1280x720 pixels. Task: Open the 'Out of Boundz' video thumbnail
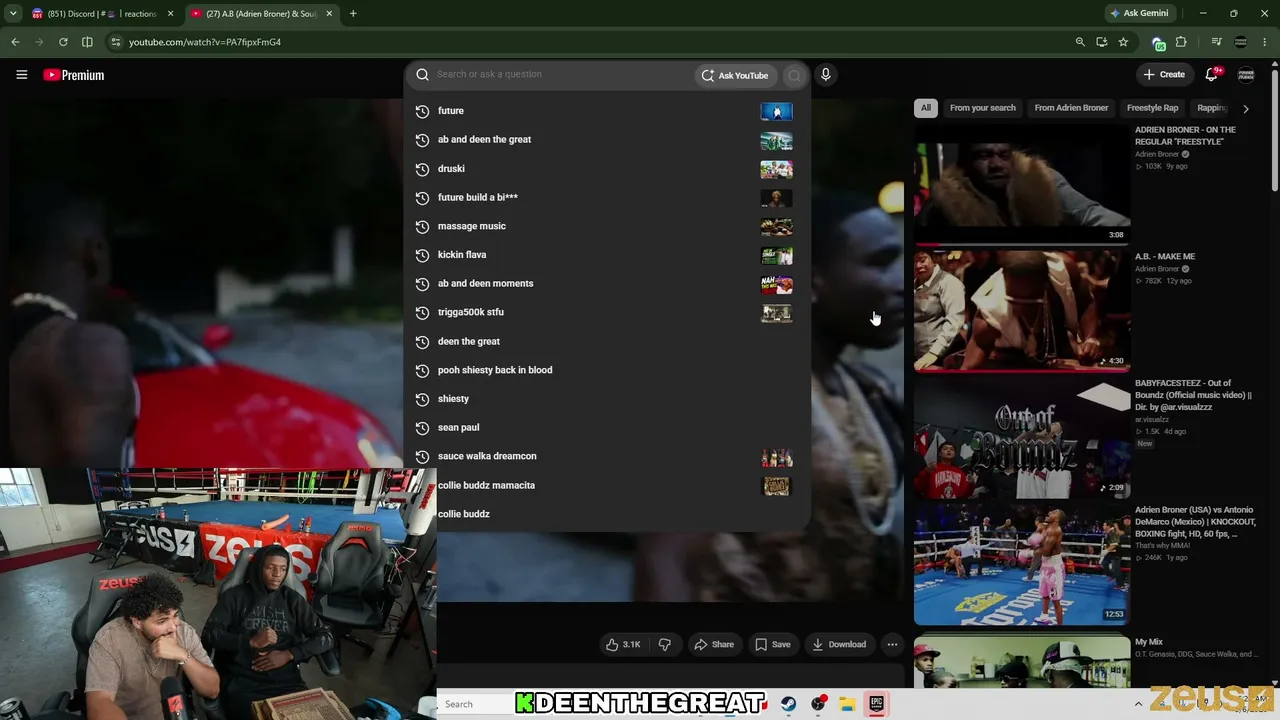point(1022,437)
